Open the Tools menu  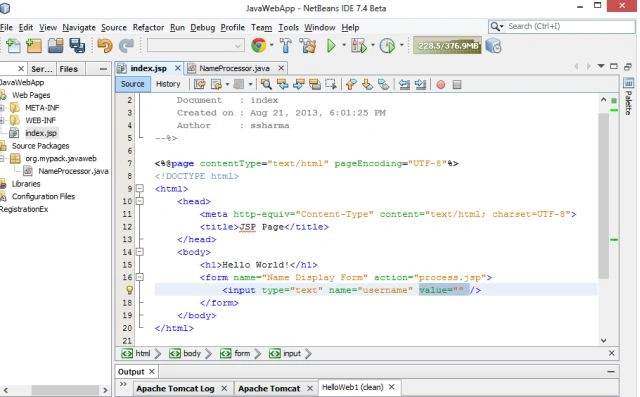[289, 27]
